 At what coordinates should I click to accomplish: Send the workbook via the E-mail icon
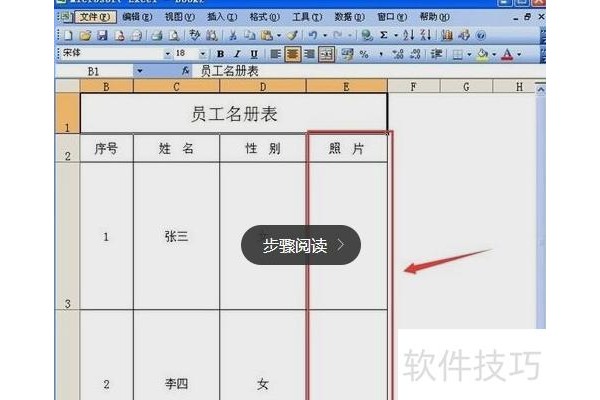pyautogui.click(x=136, y=36)
